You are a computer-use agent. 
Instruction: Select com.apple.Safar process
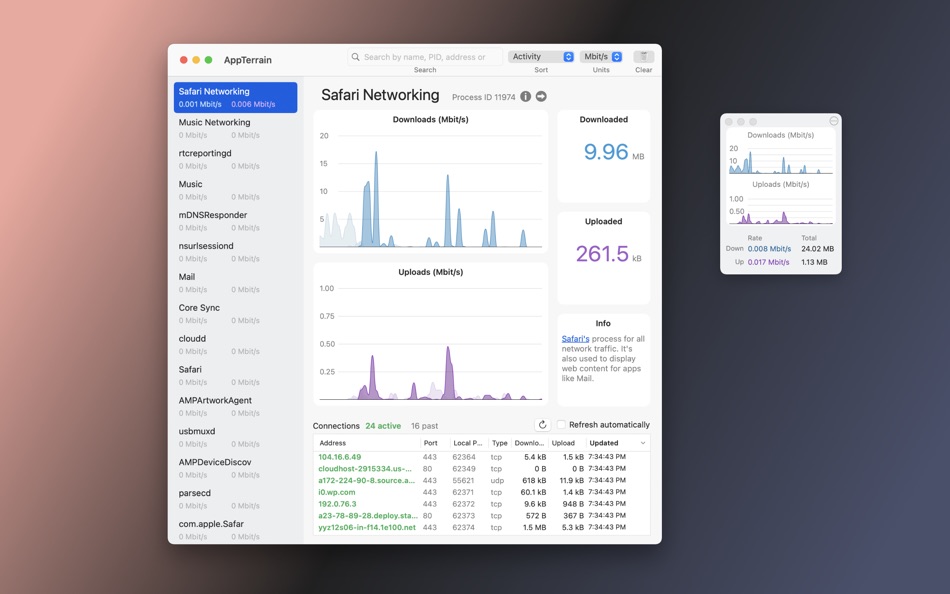236,530
